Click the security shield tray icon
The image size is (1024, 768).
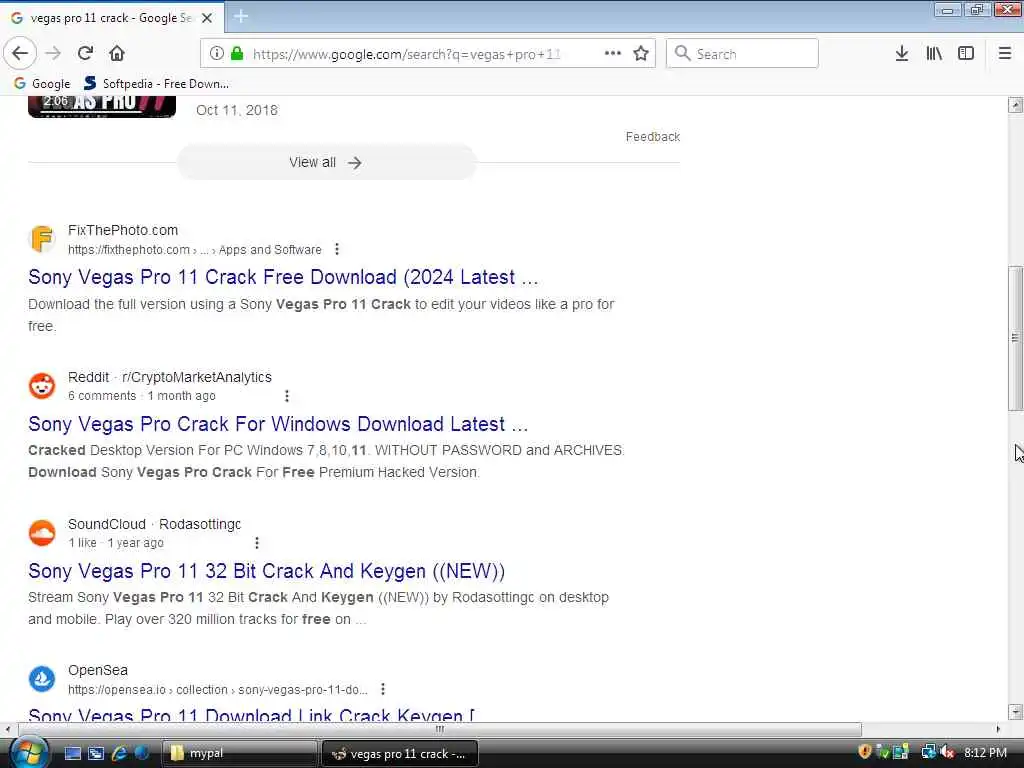point(865,752)
